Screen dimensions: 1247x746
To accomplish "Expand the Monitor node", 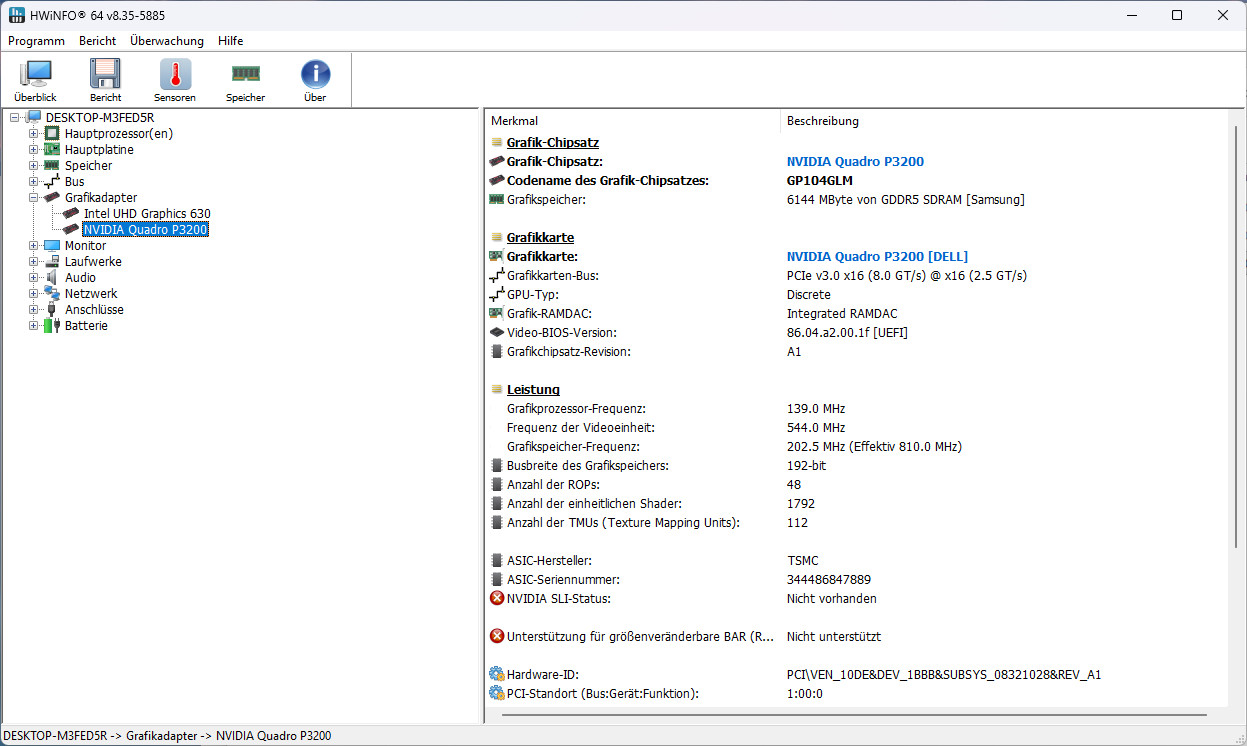I will [34, 246].
